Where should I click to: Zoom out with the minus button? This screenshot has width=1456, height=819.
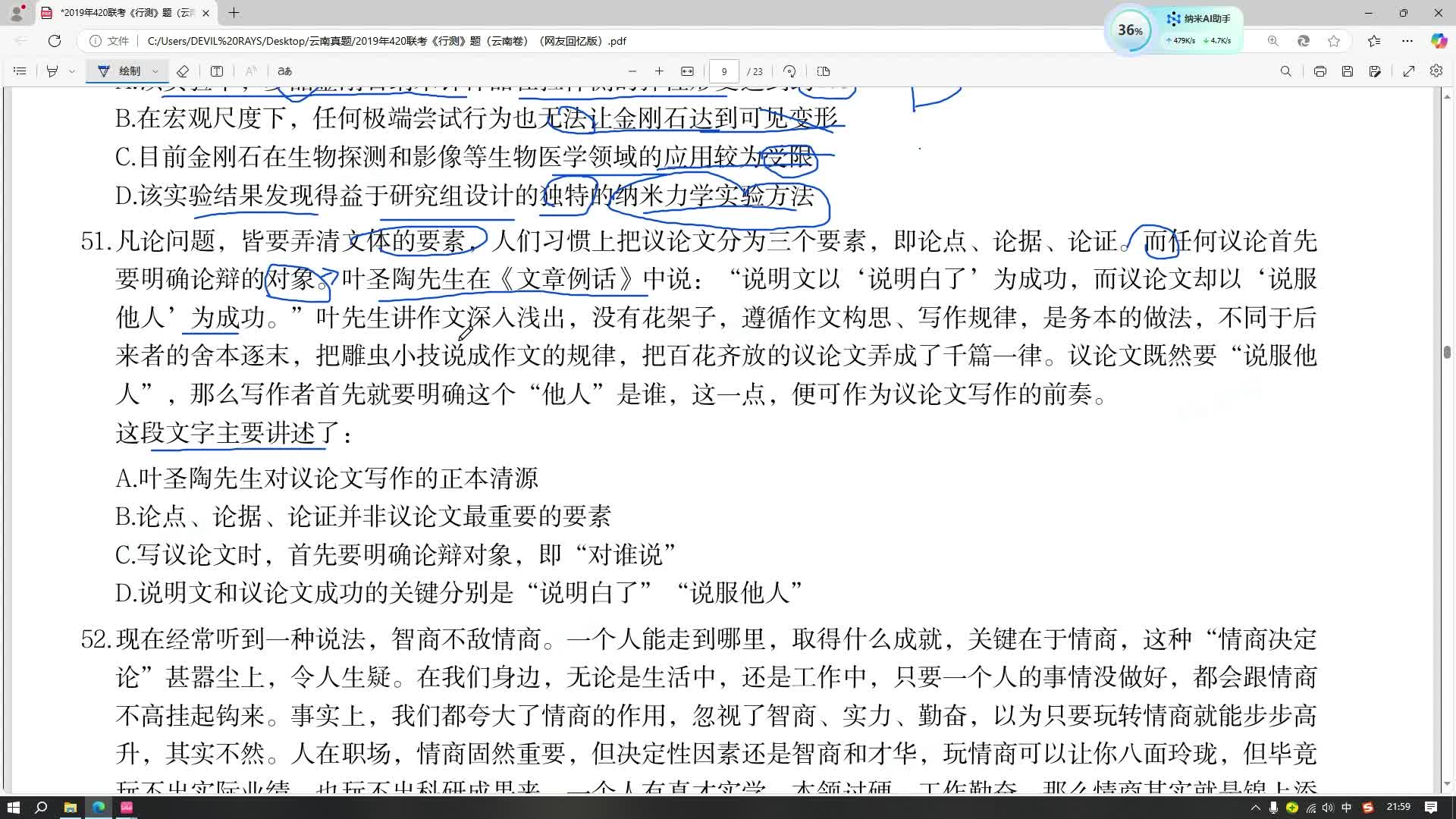[x=632, y=71]
